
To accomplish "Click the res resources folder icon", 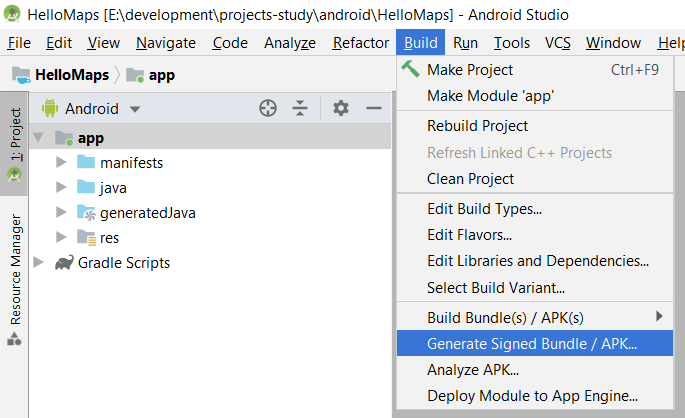I will pyautogui.click(x=86, y=237).
